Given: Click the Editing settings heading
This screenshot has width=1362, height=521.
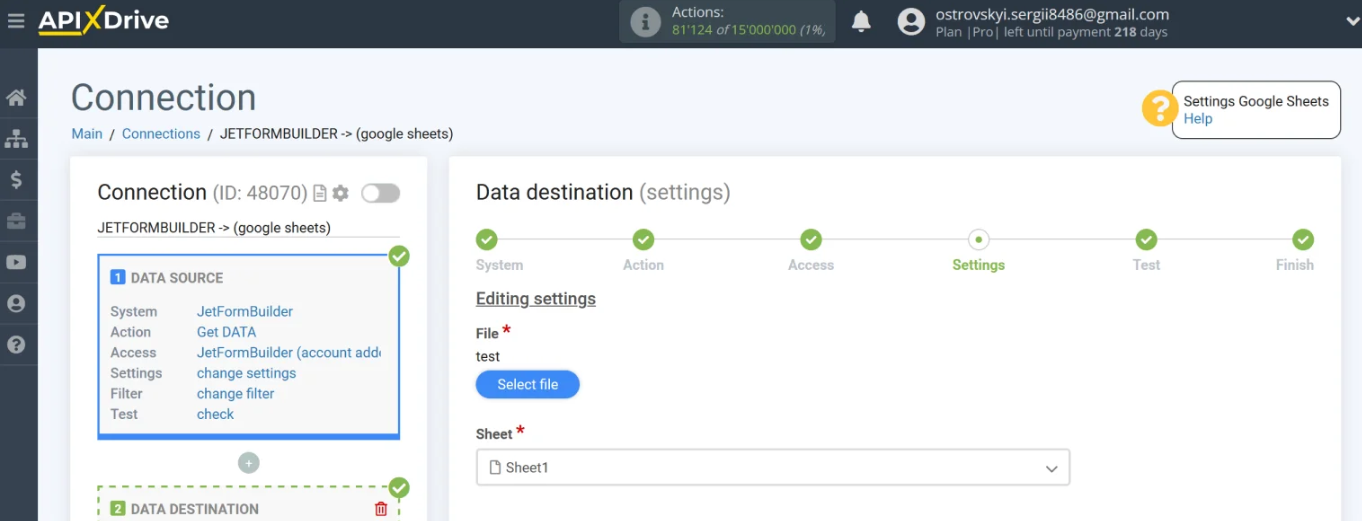Looking at the screenshot, I should pyautogui.click(x=536, y=299).
